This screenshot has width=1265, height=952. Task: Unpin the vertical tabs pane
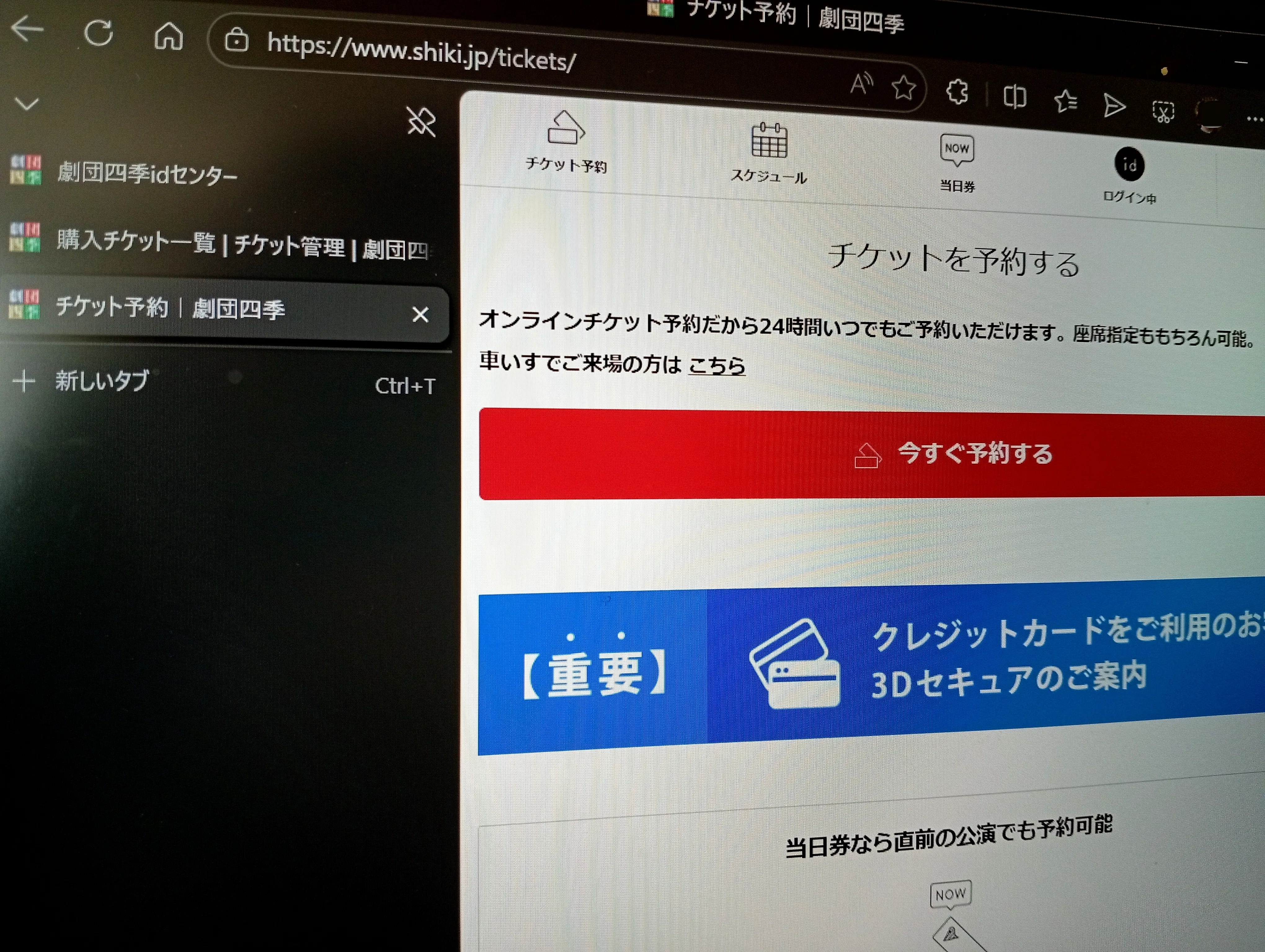coord(421,121)
